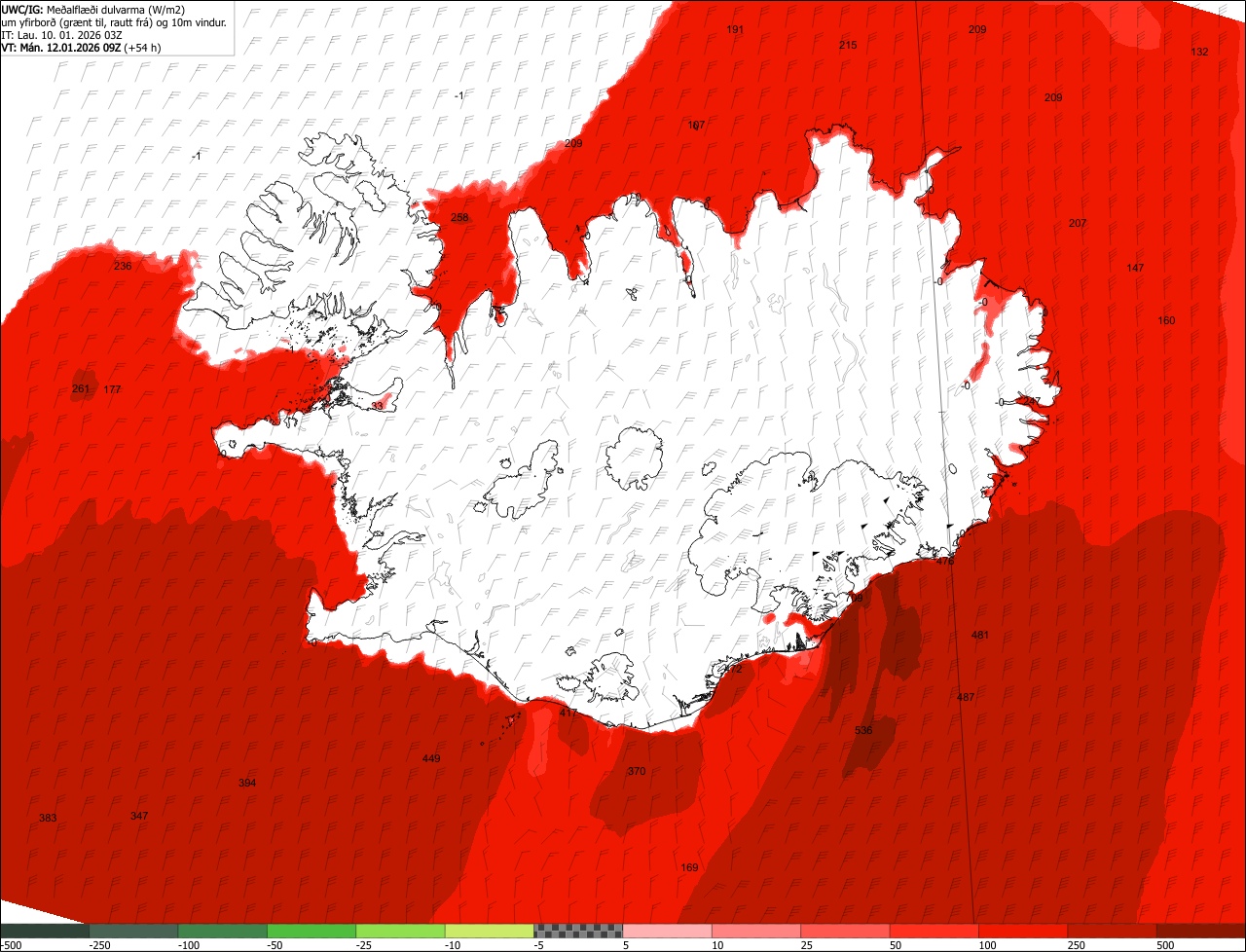Click the map value "347"
Image resolution: width=1246 pixels, height=952 pixels.
(x=139, y=816)
